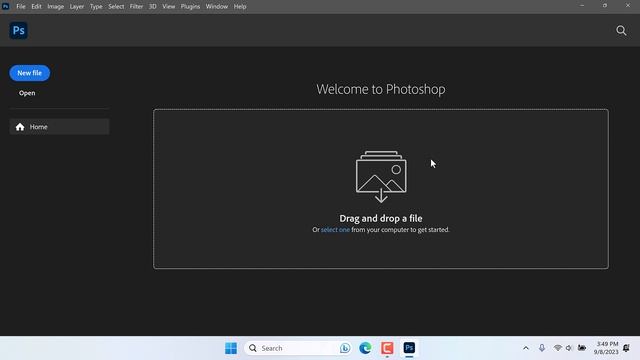Click the battery tray icon
The image size is (640, 360).
[x=582, y=348]
